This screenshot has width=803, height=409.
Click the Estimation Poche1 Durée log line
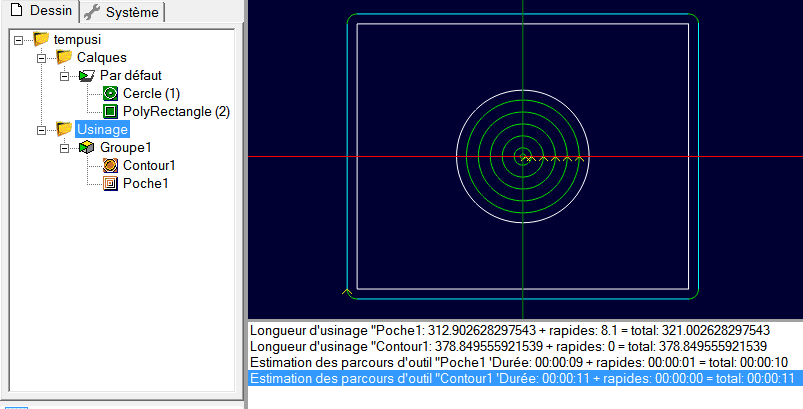(519, 363)
